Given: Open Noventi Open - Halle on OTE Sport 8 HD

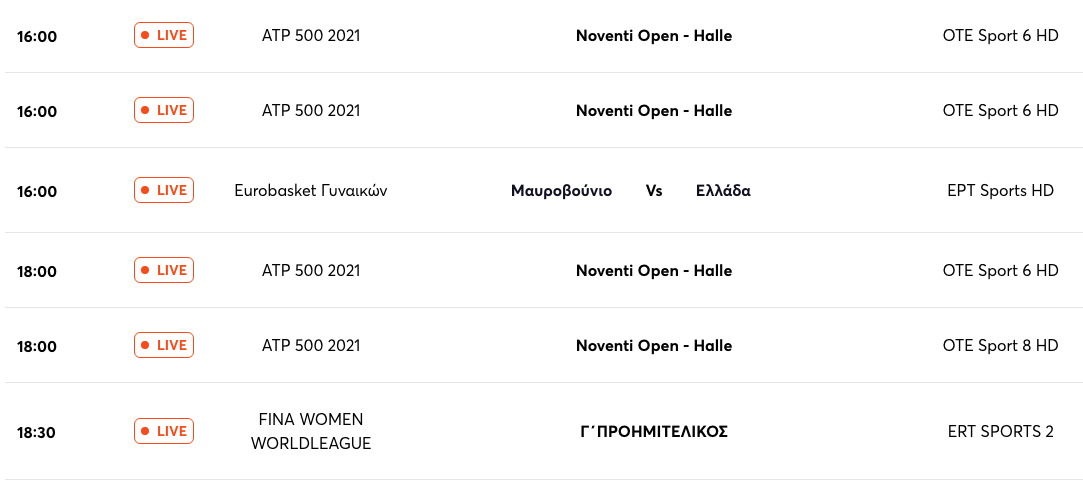Looking at the screenshot, I should coord(654,346).
